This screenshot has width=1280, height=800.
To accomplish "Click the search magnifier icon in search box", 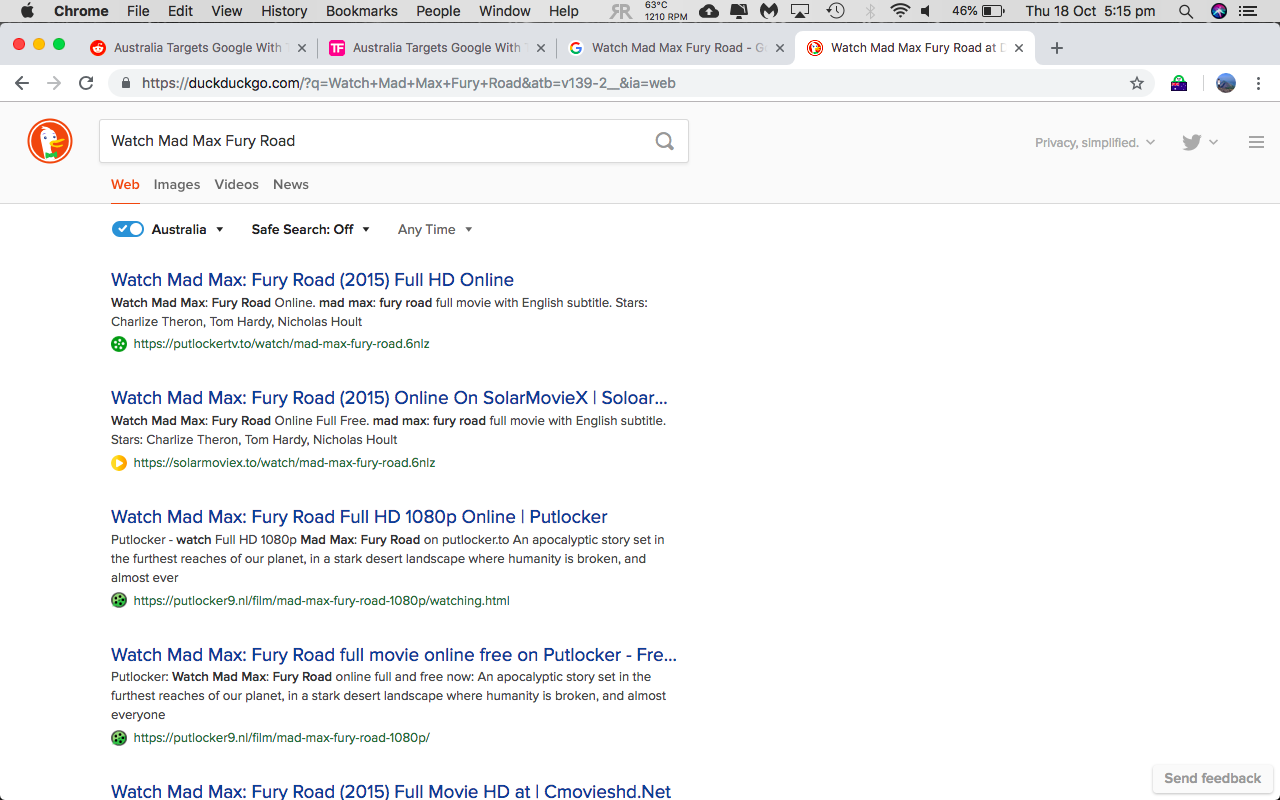I will click(664, 141).
